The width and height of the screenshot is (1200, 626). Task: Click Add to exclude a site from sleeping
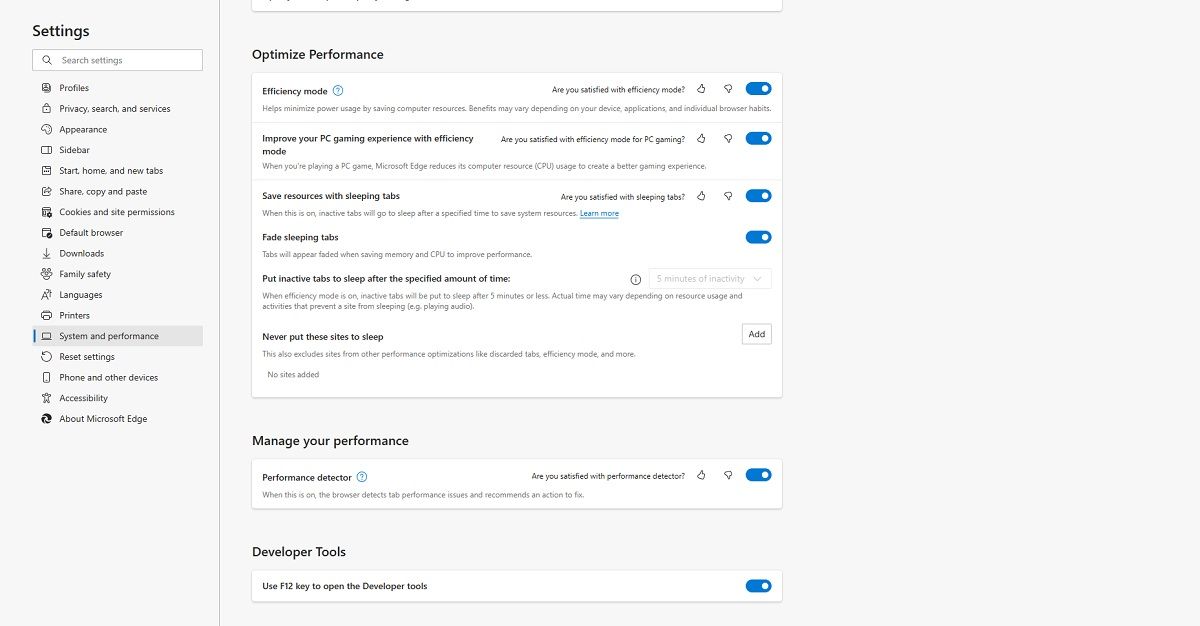756,334
